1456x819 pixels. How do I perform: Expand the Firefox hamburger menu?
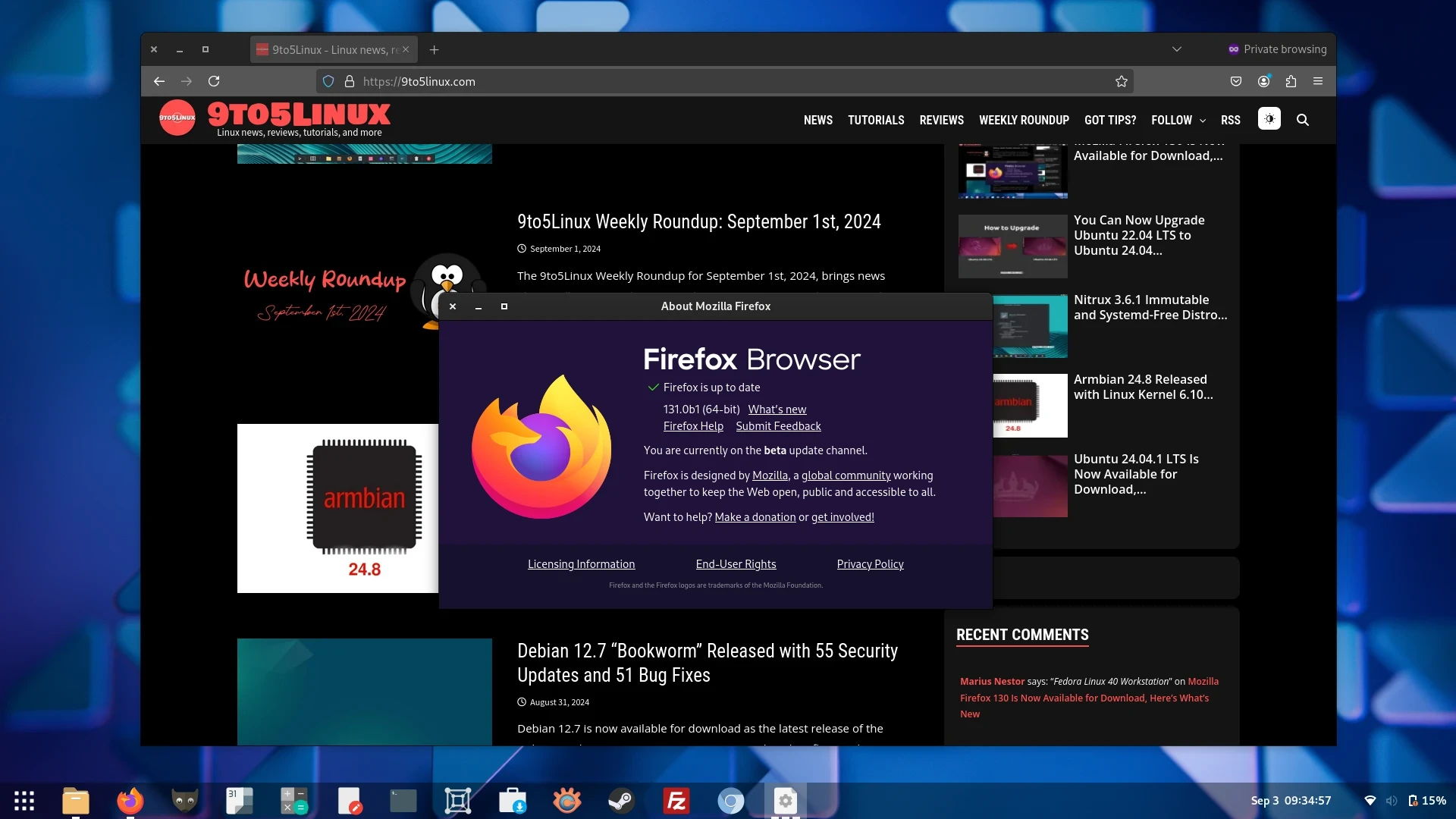[1318, 81]
